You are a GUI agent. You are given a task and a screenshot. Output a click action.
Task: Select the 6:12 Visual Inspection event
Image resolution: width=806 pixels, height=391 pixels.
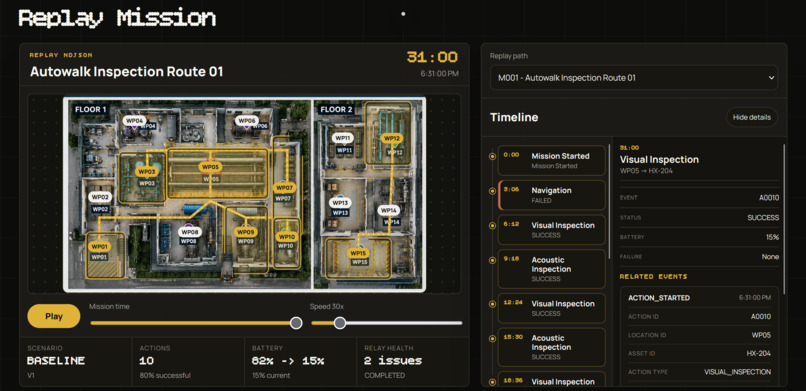click(552, 230)
